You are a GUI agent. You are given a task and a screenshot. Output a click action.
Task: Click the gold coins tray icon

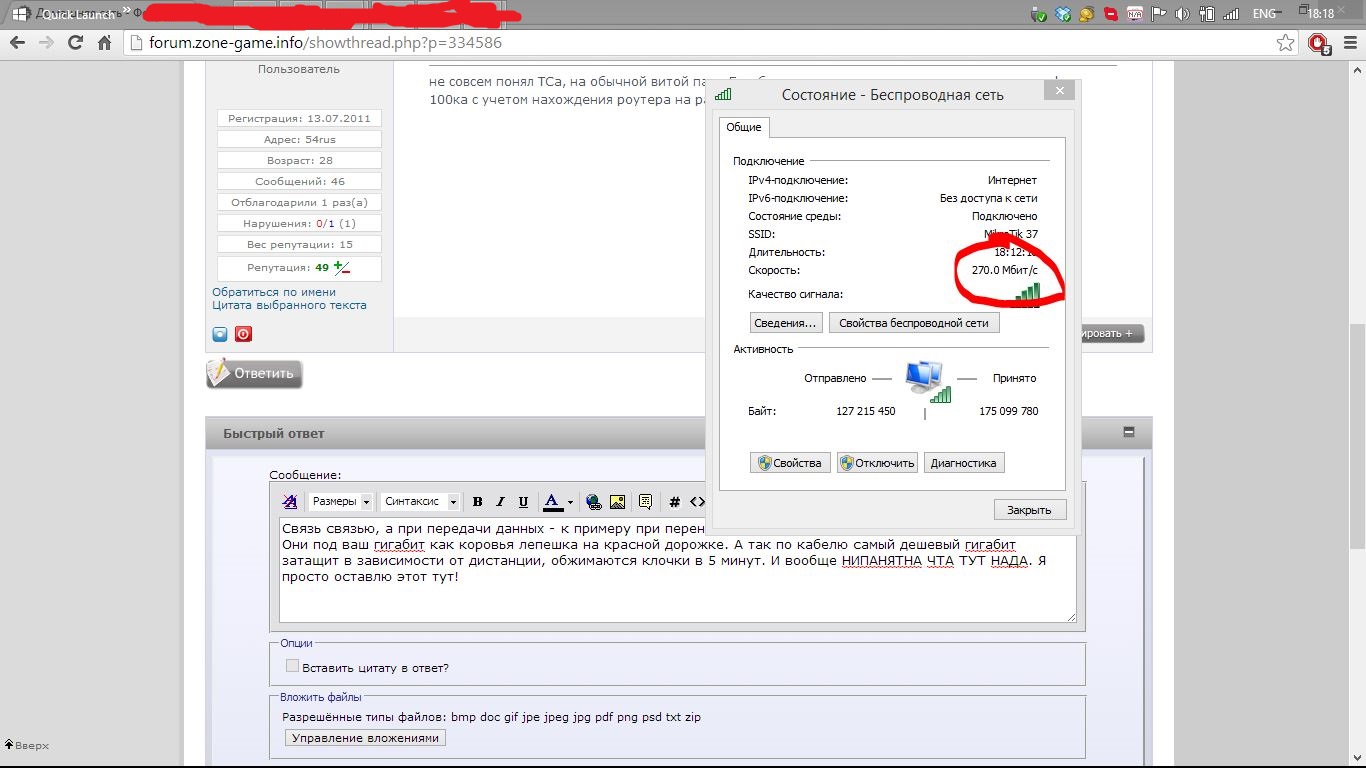(x=1087, y=14)
